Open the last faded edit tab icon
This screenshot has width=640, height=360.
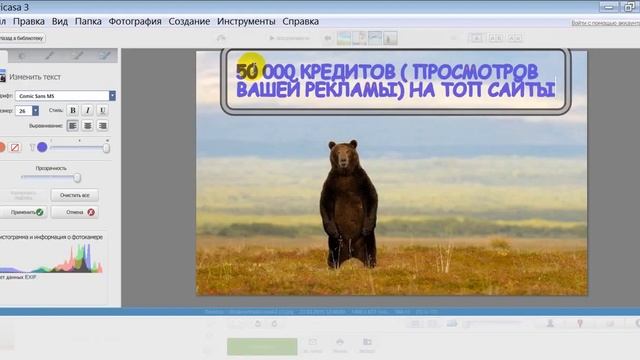coord(104,56)
